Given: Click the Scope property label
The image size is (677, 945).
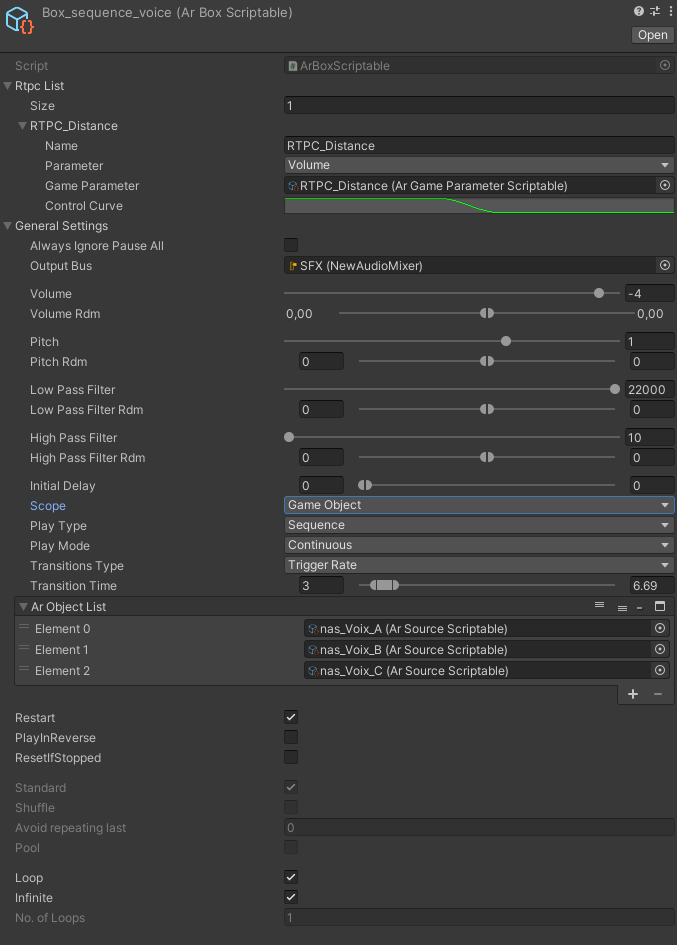Looking at the screenshot, I should click(48, 506).
